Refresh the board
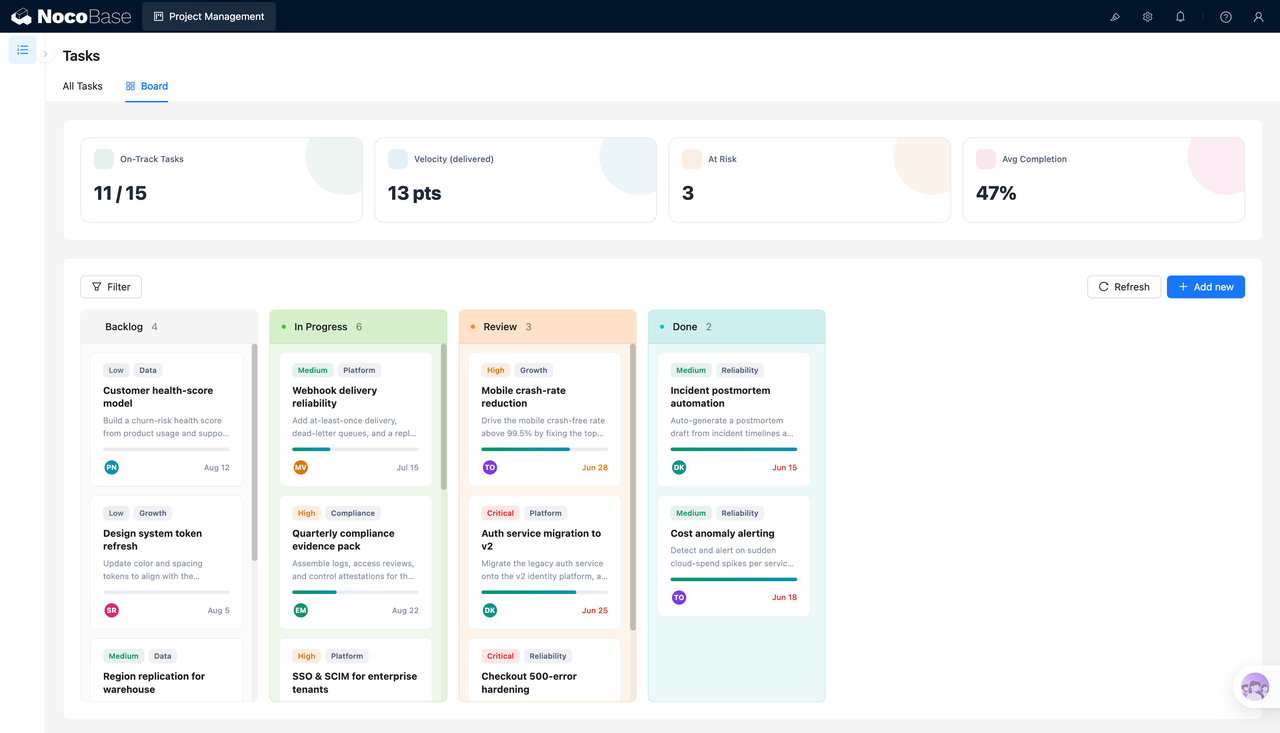Image resolution: width=1280 pixels, height=733 pixels. click(x=1124, y=287)
